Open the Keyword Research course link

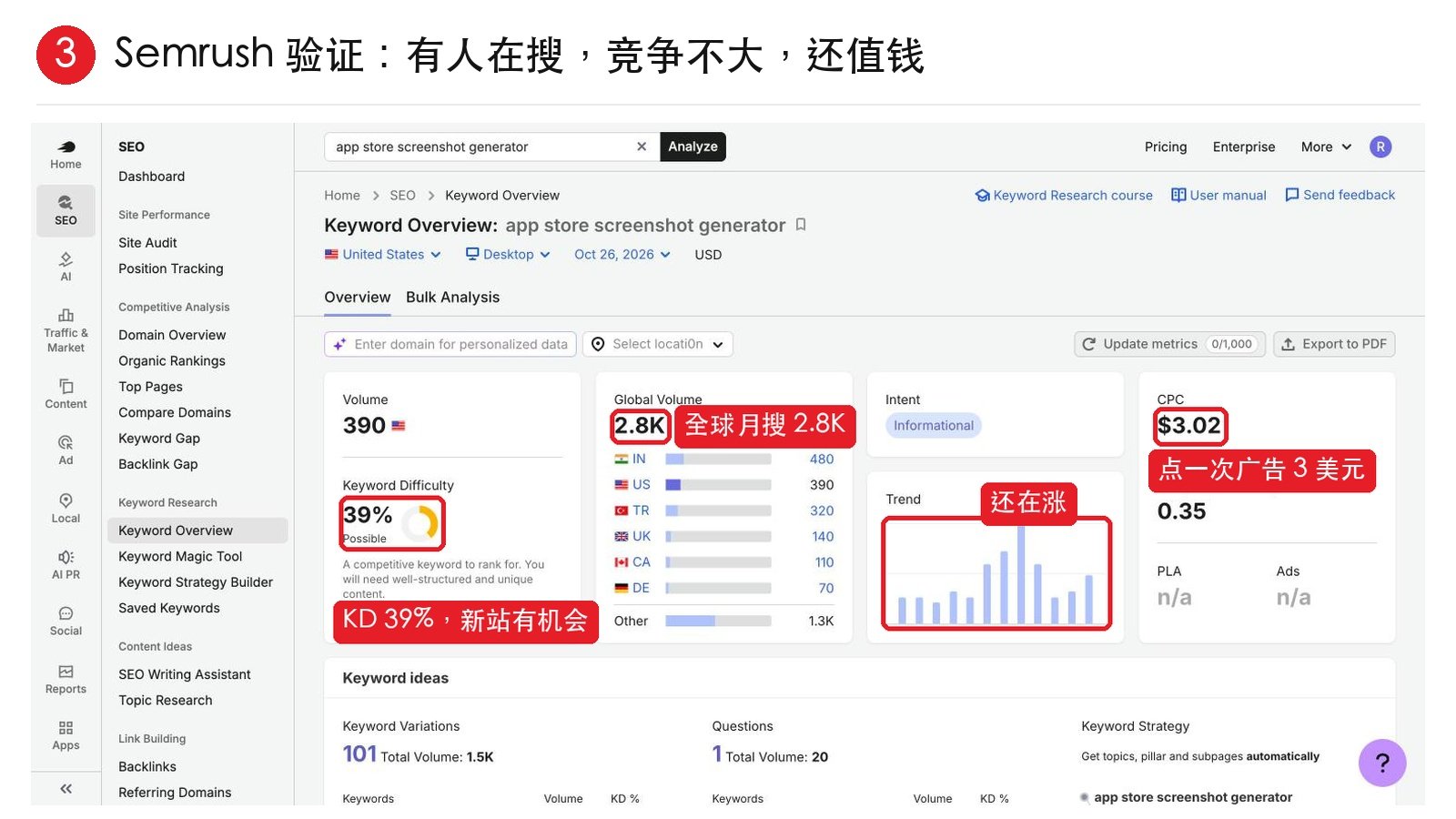click(1064, 196)
